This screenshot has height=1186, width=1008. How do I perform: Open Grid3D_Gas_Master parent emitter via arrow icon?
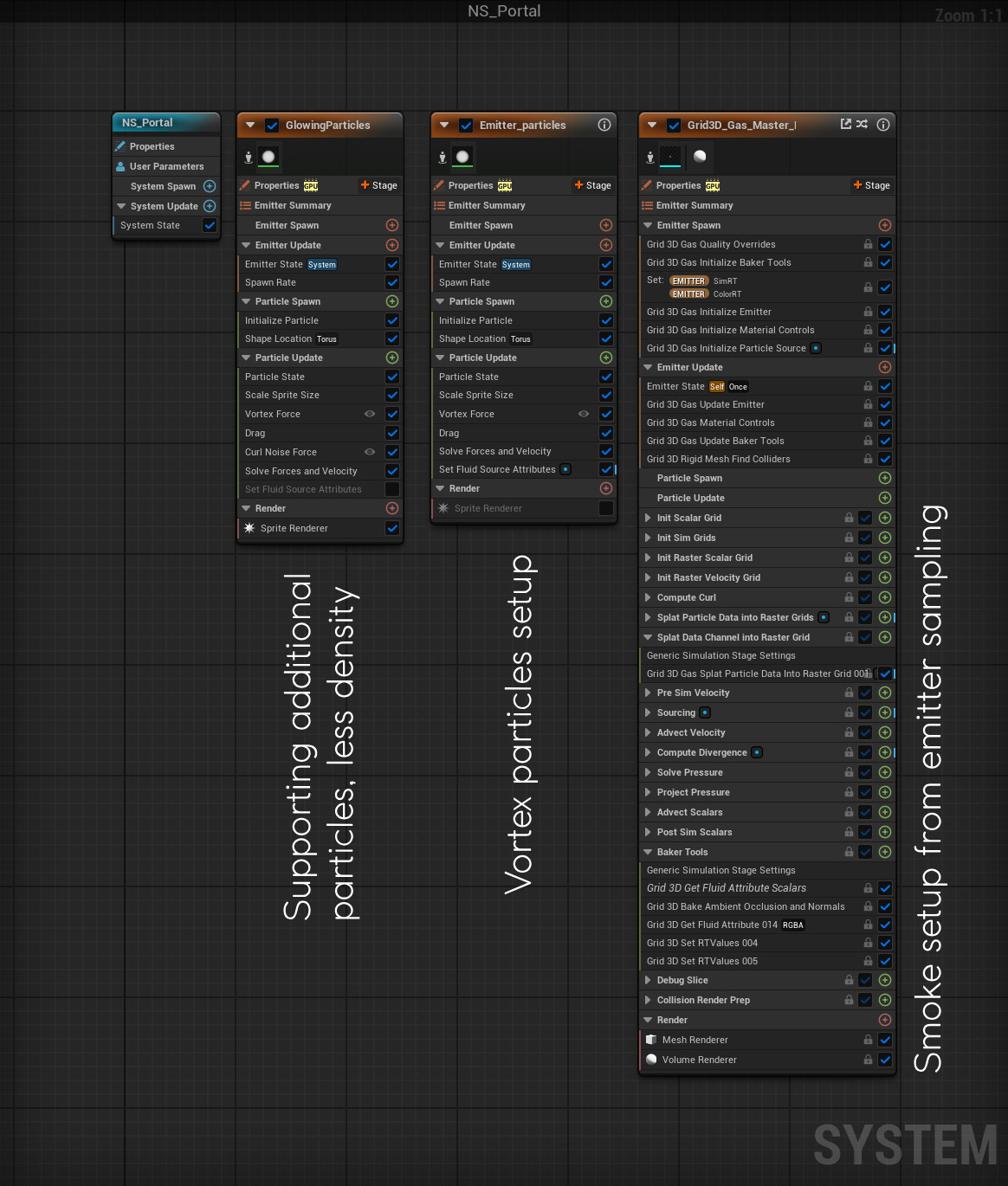[x=846, y=125]
